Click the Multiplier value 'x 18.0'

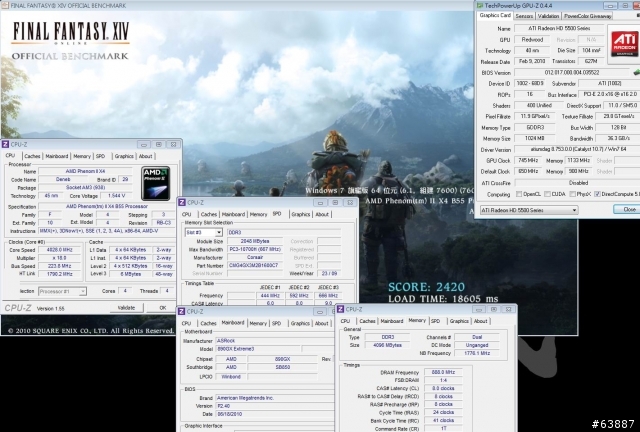pos(60,258)
